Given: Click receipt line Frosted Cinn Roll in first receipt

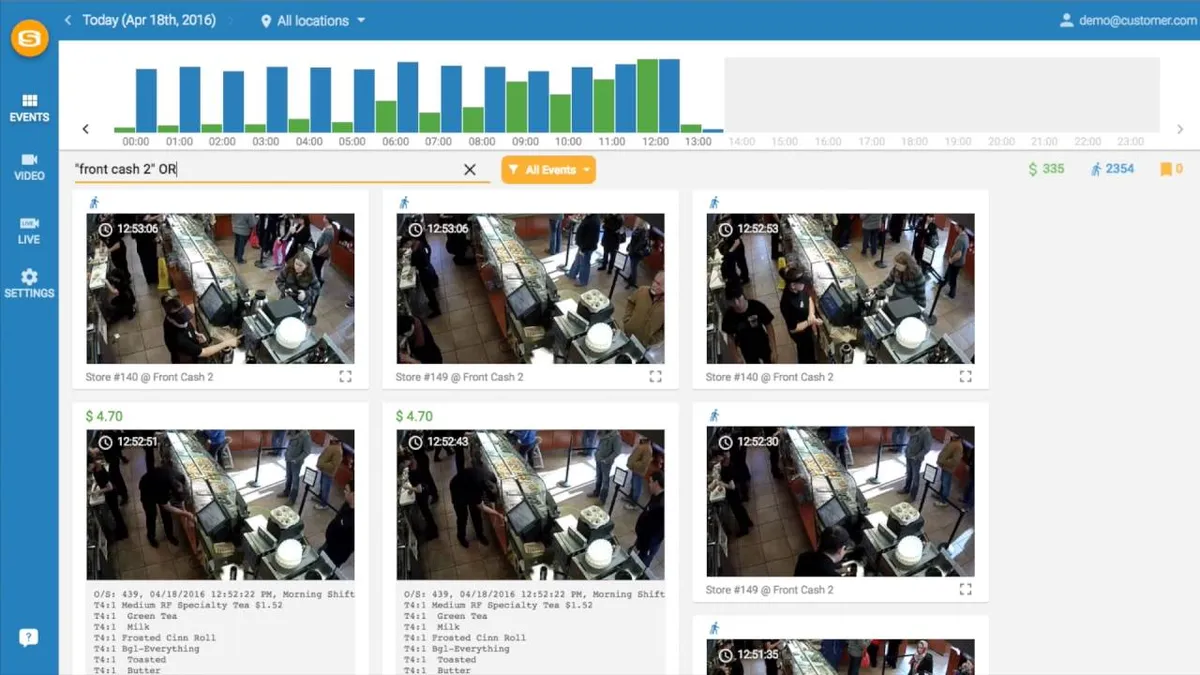Looking at the screenshot, I should coord(155,638).
